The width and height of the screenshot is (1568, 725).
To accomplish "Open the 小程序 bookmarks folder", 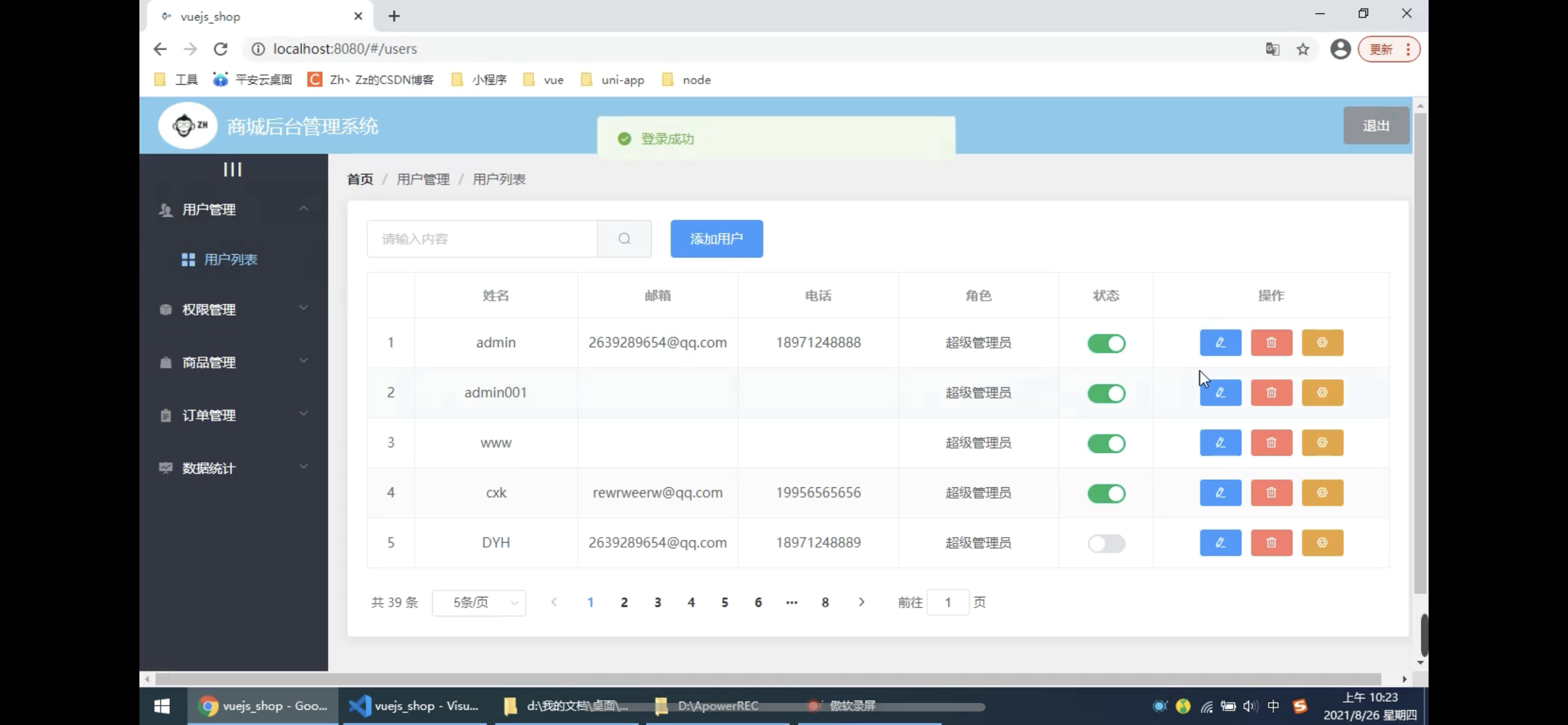I will 480,80.
